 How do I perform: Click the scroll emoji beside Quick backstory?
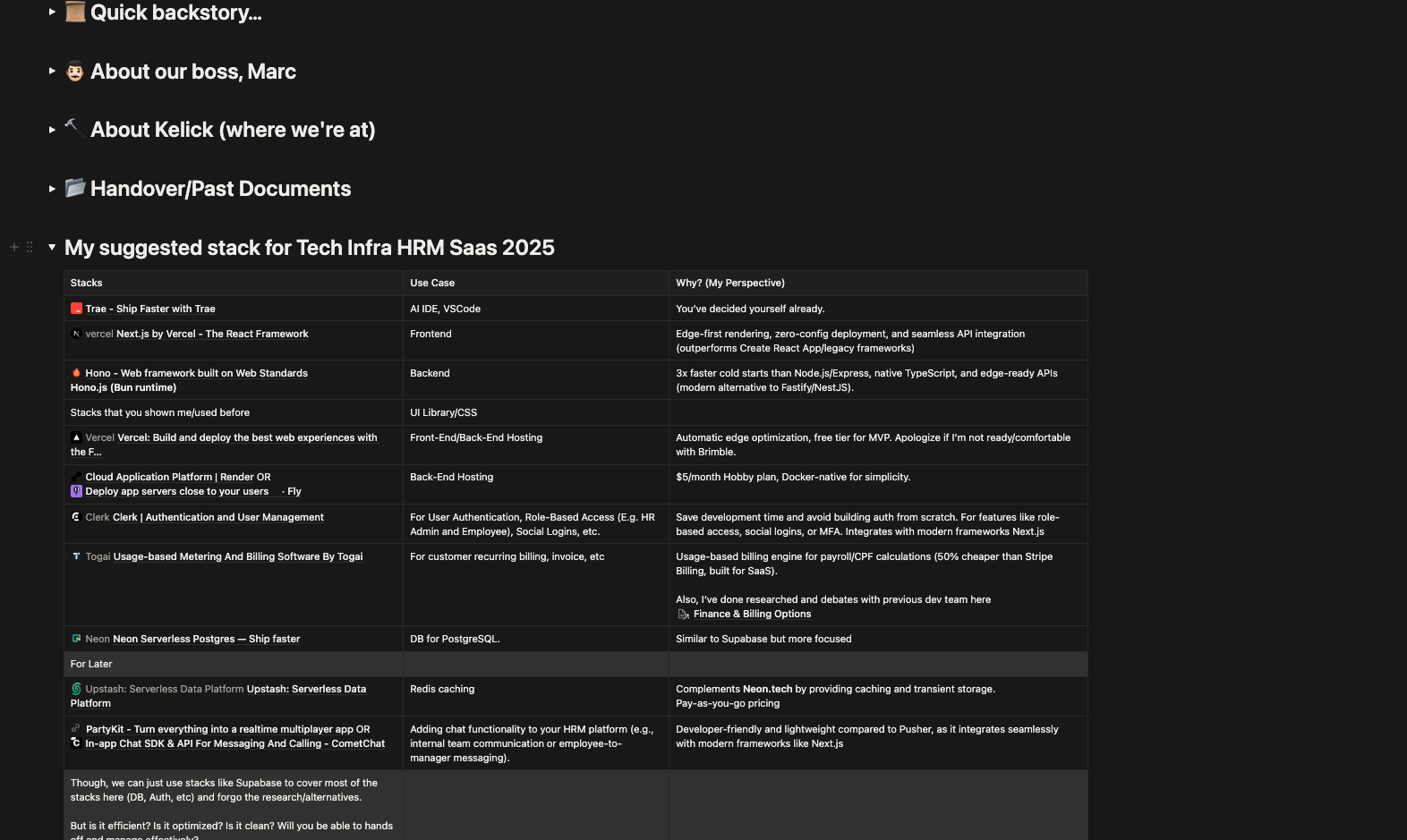tap(75, 12)
